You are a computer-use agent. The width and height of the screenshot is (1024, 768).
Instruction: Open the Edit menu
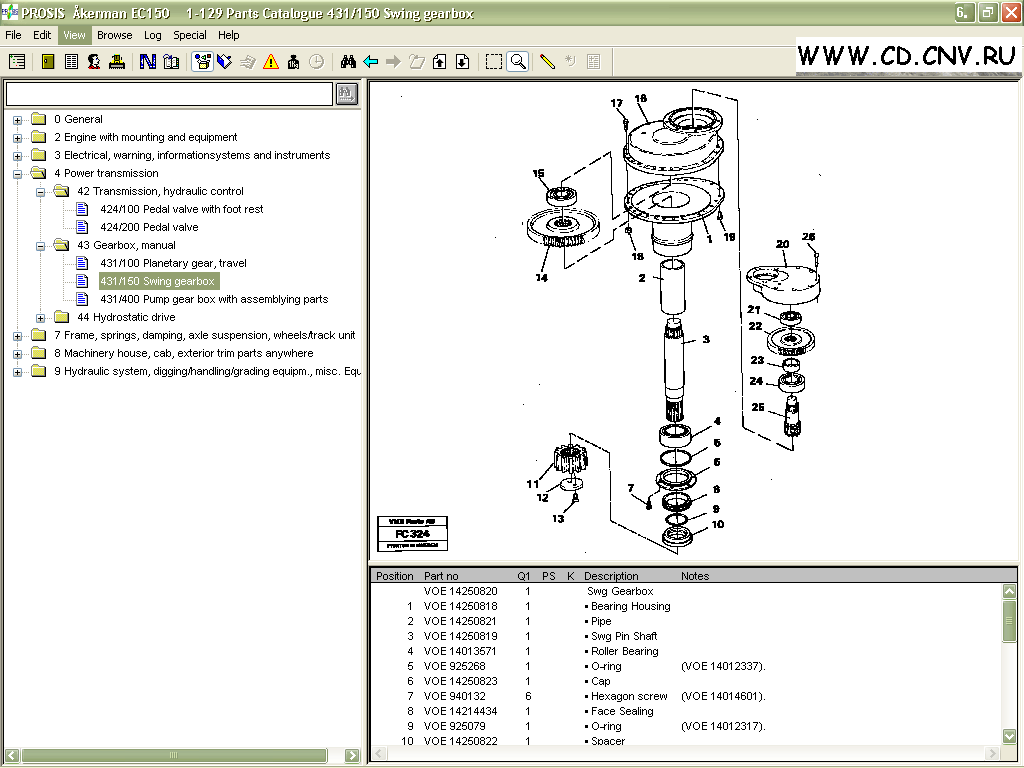(x=42, y=35)
